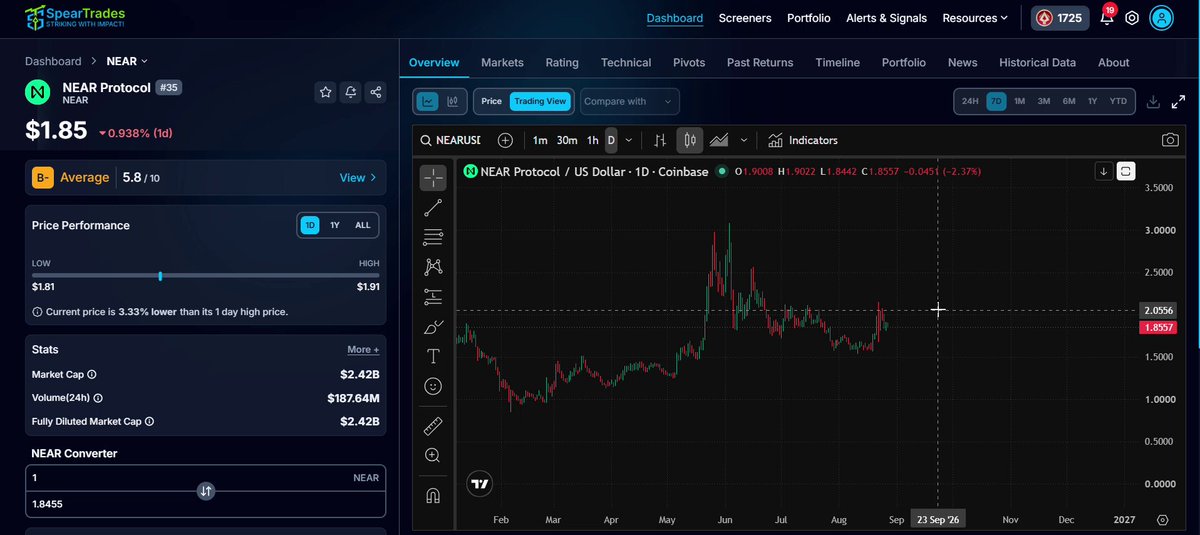Go to Screeners in top navigation
The height and width of the screenshot is (535, 1200).
[x=745, y=18]
